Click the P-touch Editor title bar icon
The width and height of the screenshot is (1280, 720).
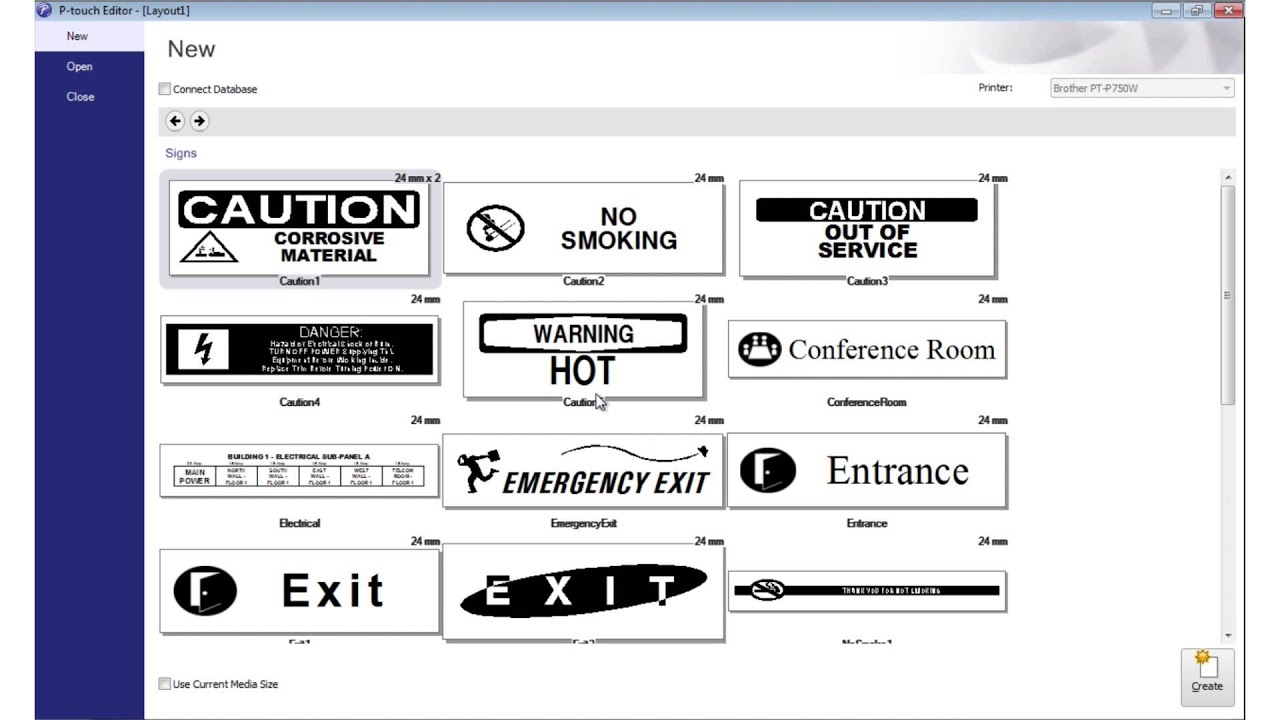(43, 10)
